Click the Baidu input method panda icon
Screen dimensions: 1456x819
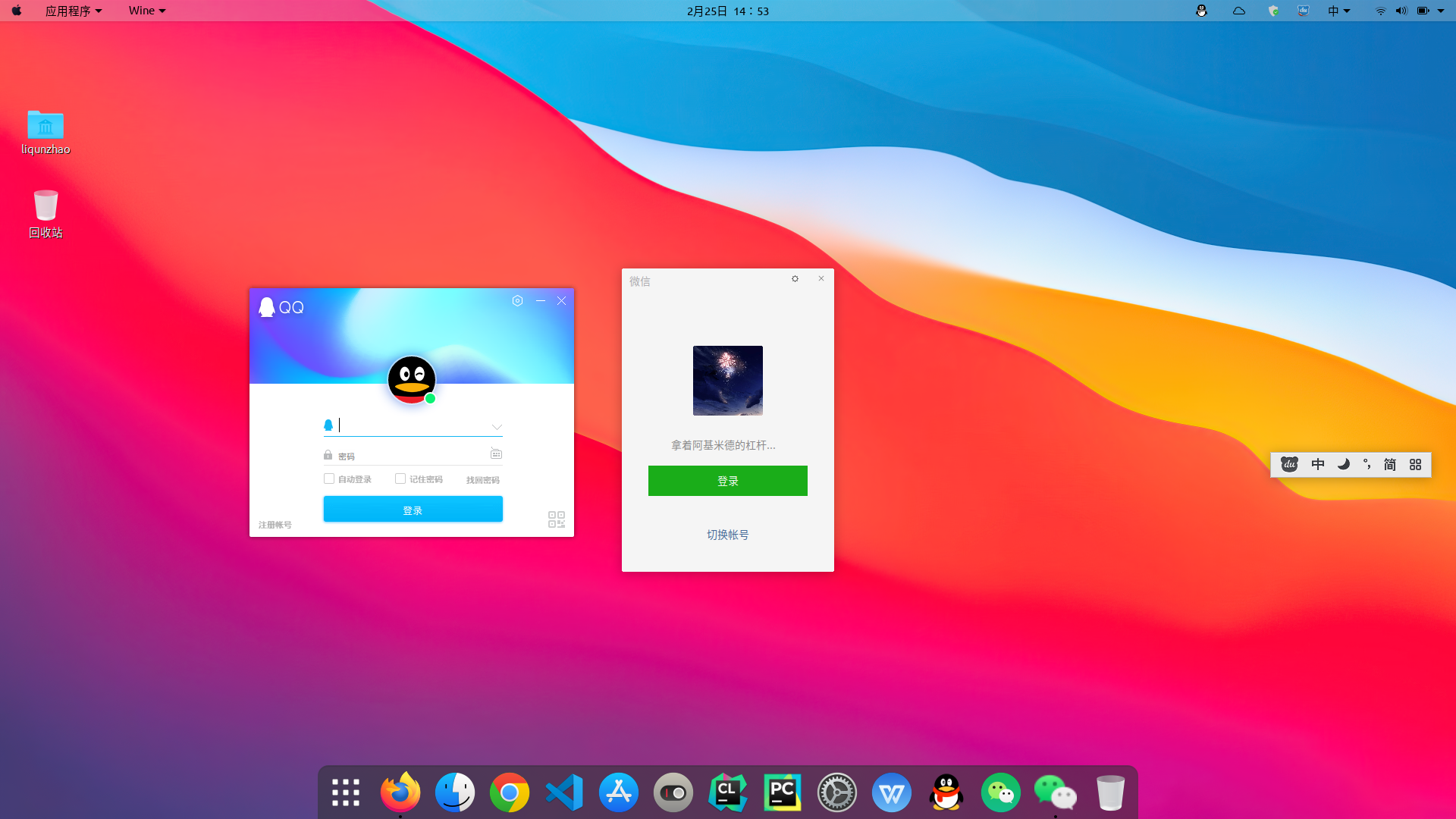point(1289,464)
